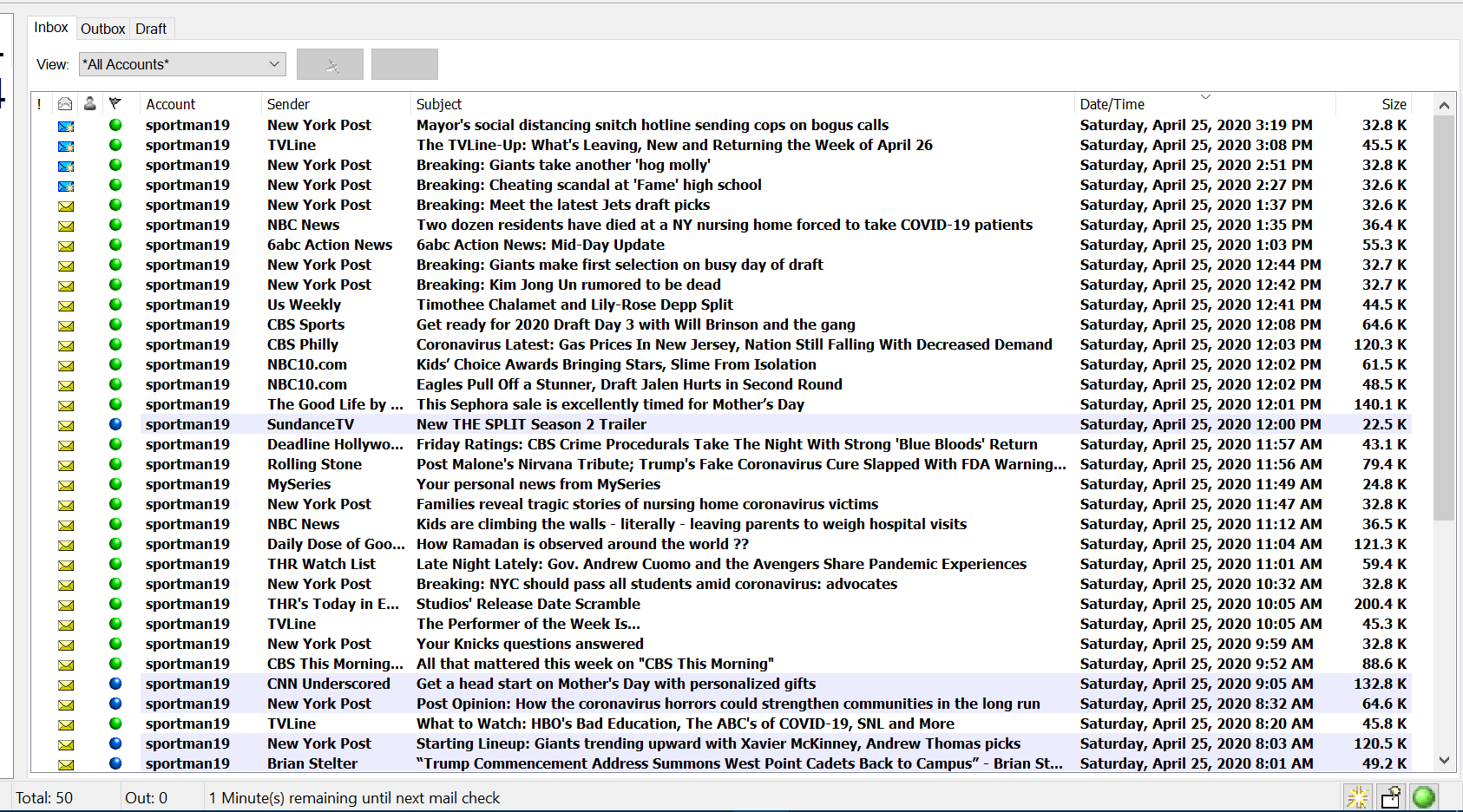This screenshot has width=1463, height=812.
Task: Click green status dot of Us Weekly mail
Action: click(x=115, y=304)
